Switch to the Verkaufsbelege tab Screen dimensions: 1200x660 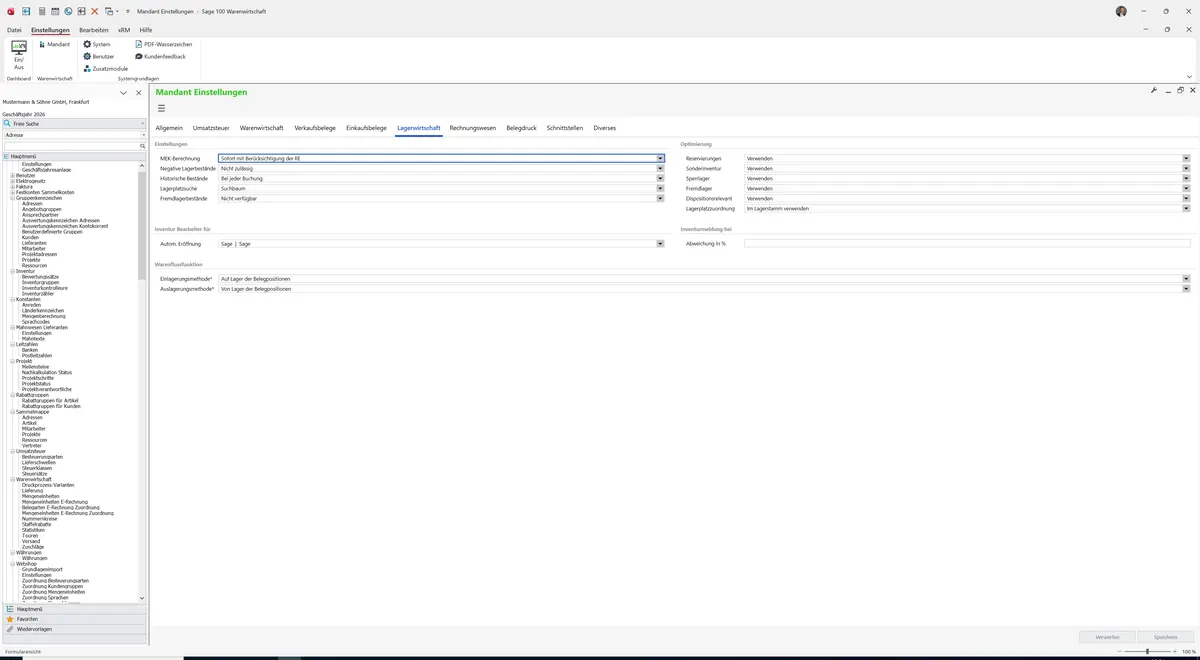point(315,128)
